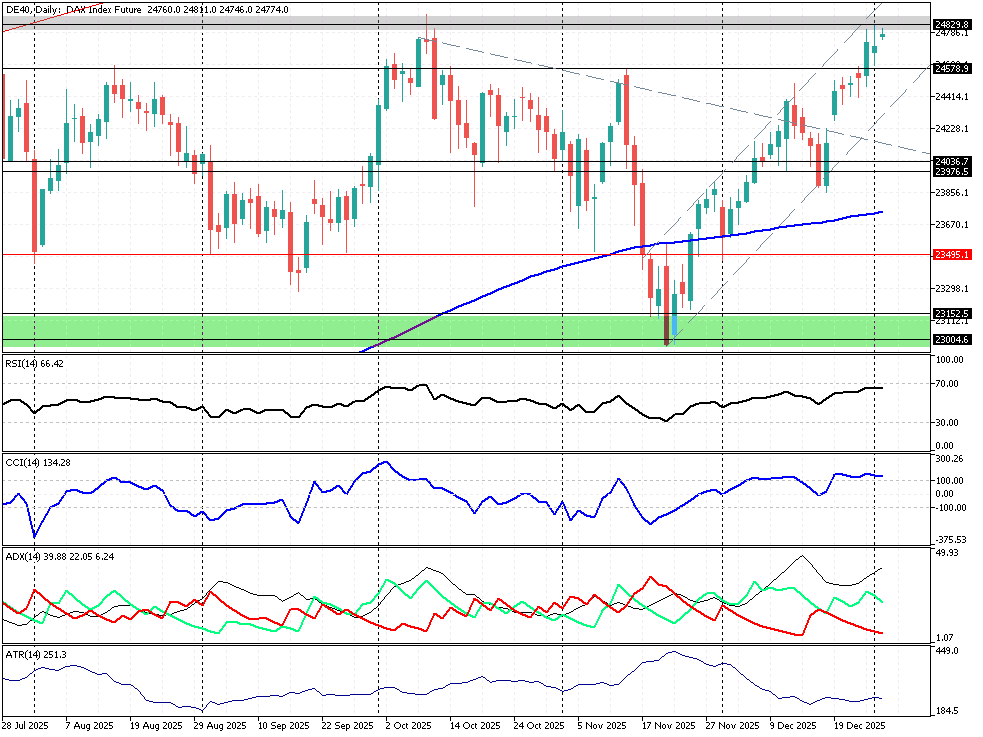Screen dimensions: 983x737
Task: Select the most recent candlestick
Action: pyautogui.click(x=882, y=36)
